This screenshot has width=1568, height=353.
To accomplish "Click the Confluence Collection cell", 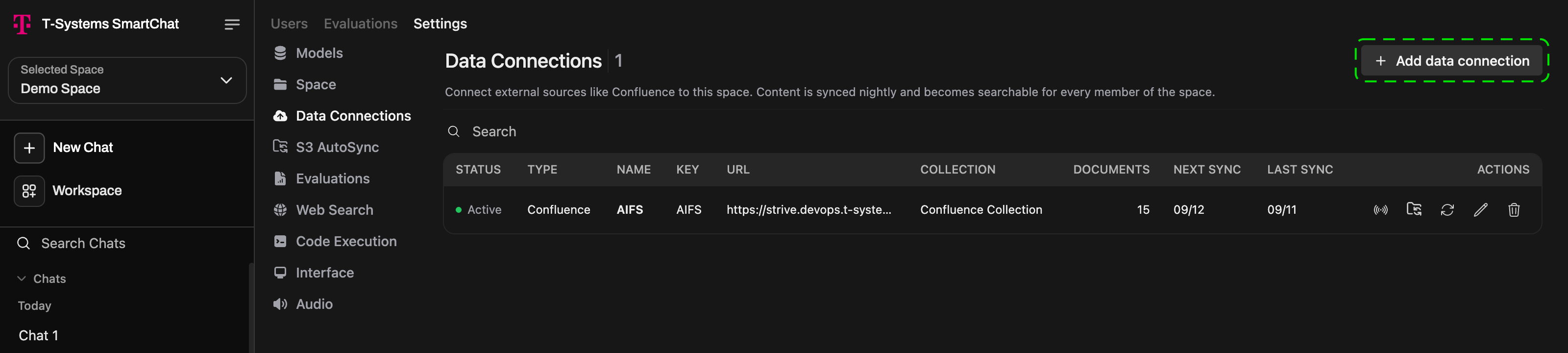I will tap(980, 210).
